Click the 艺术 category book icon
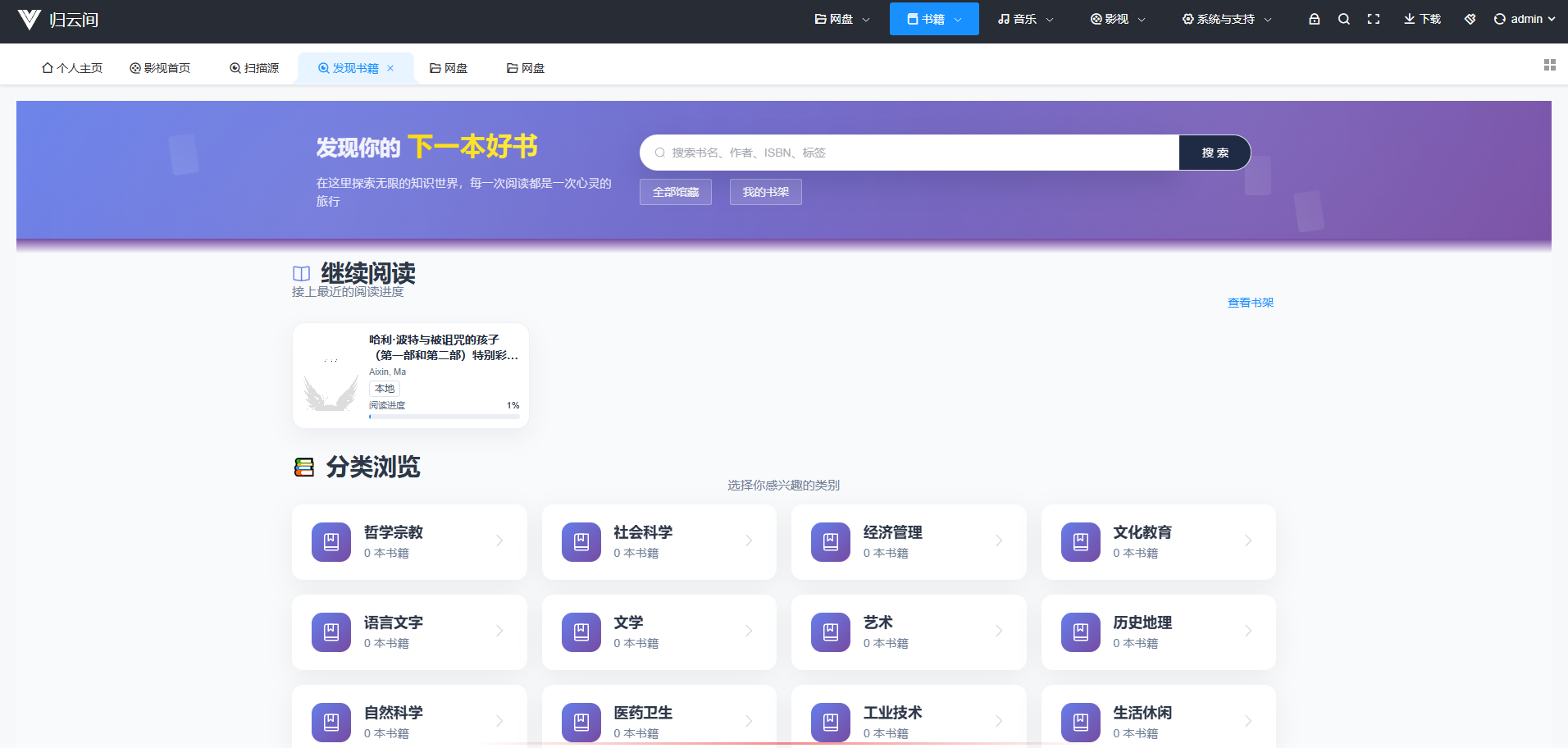The height and width of the screenshot is (748, 1568). tap(831, 632)
